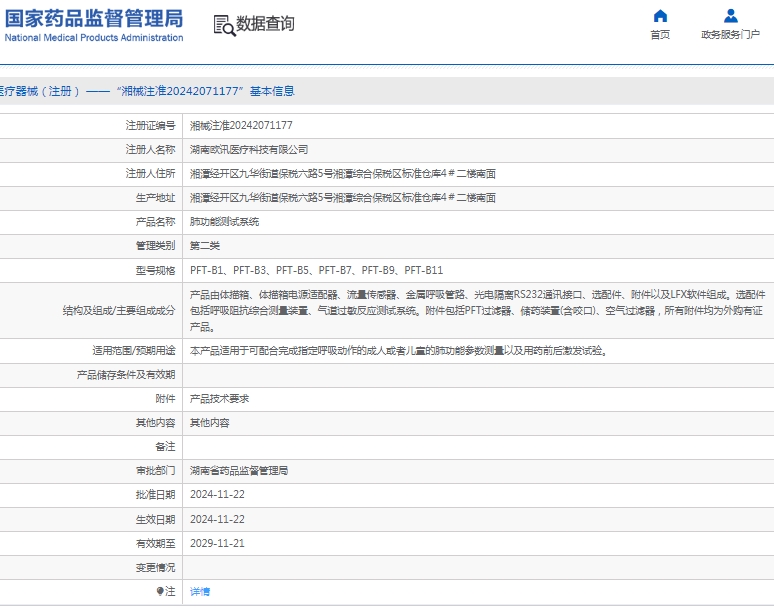This screenshot has height=609, width=774.
Task: Click the 数据查询 title text
Action: pos(265,24)
